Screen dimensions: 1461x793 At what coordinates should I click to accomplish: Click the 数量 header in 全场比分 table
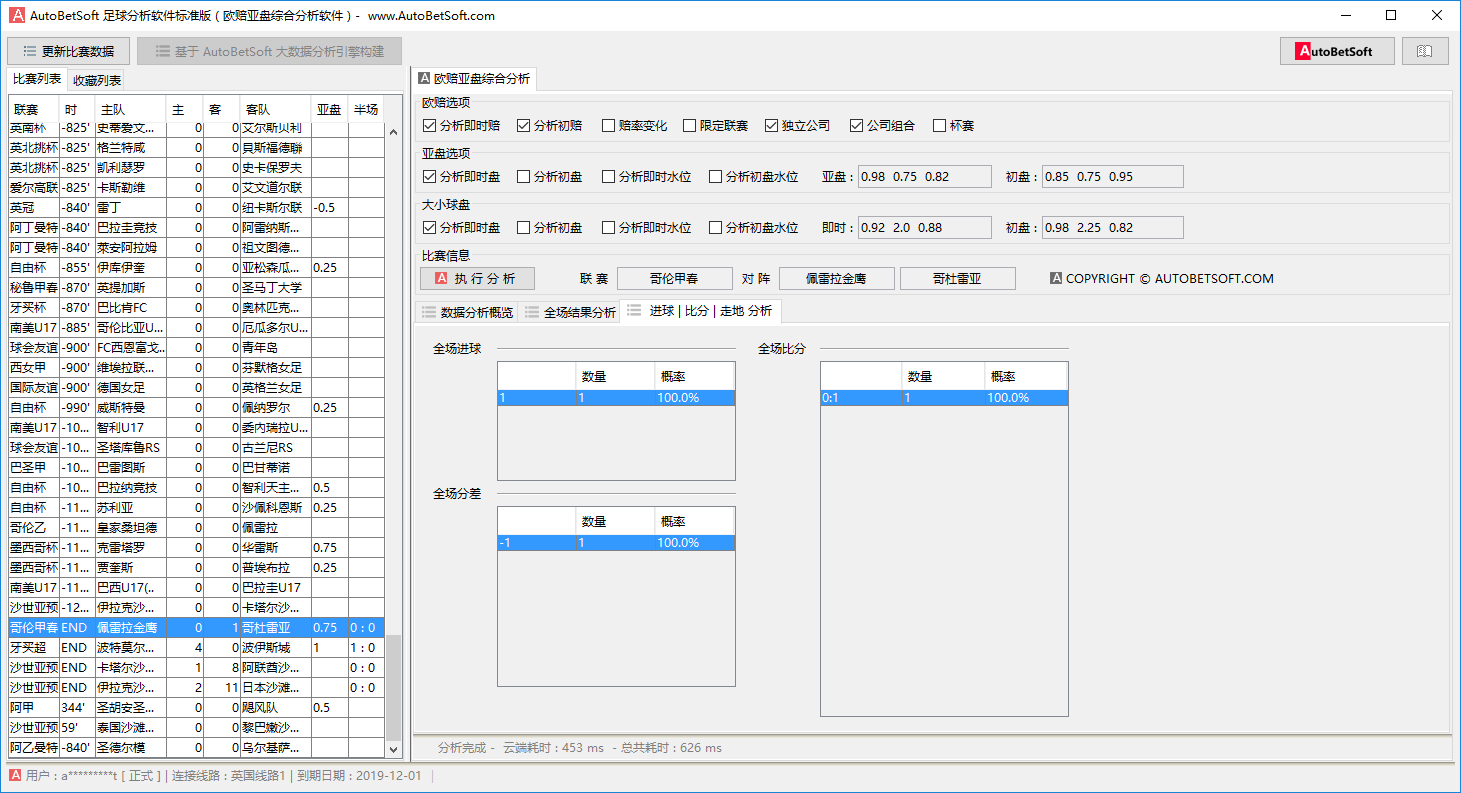coord(944,376)
